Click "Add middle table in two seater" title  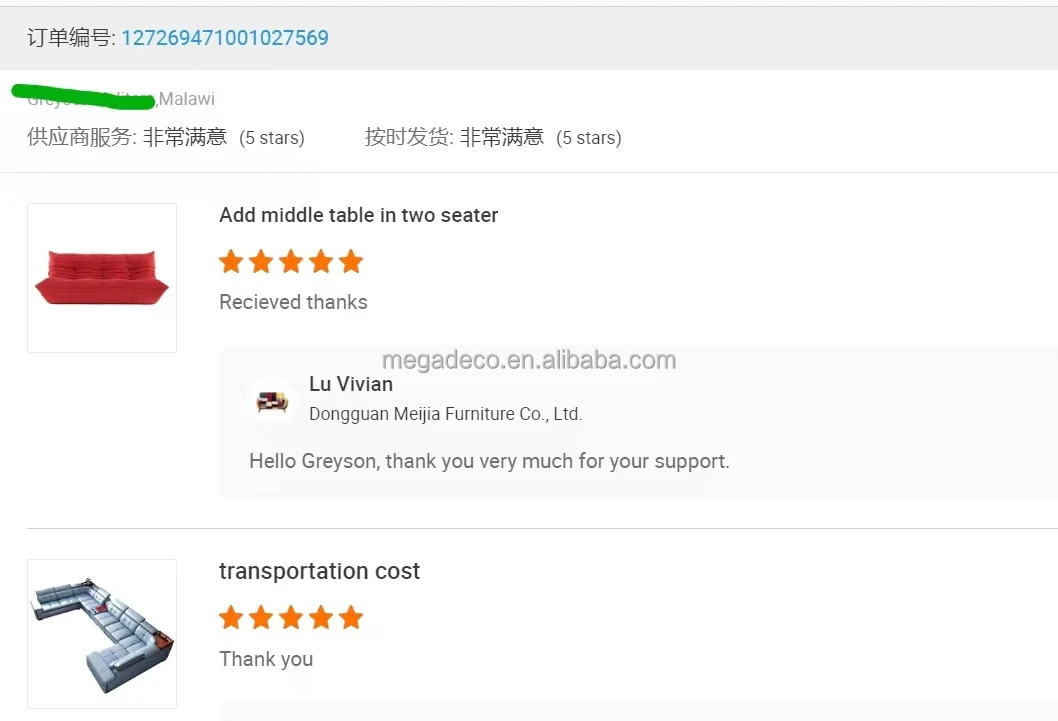(x=358, y=215)
